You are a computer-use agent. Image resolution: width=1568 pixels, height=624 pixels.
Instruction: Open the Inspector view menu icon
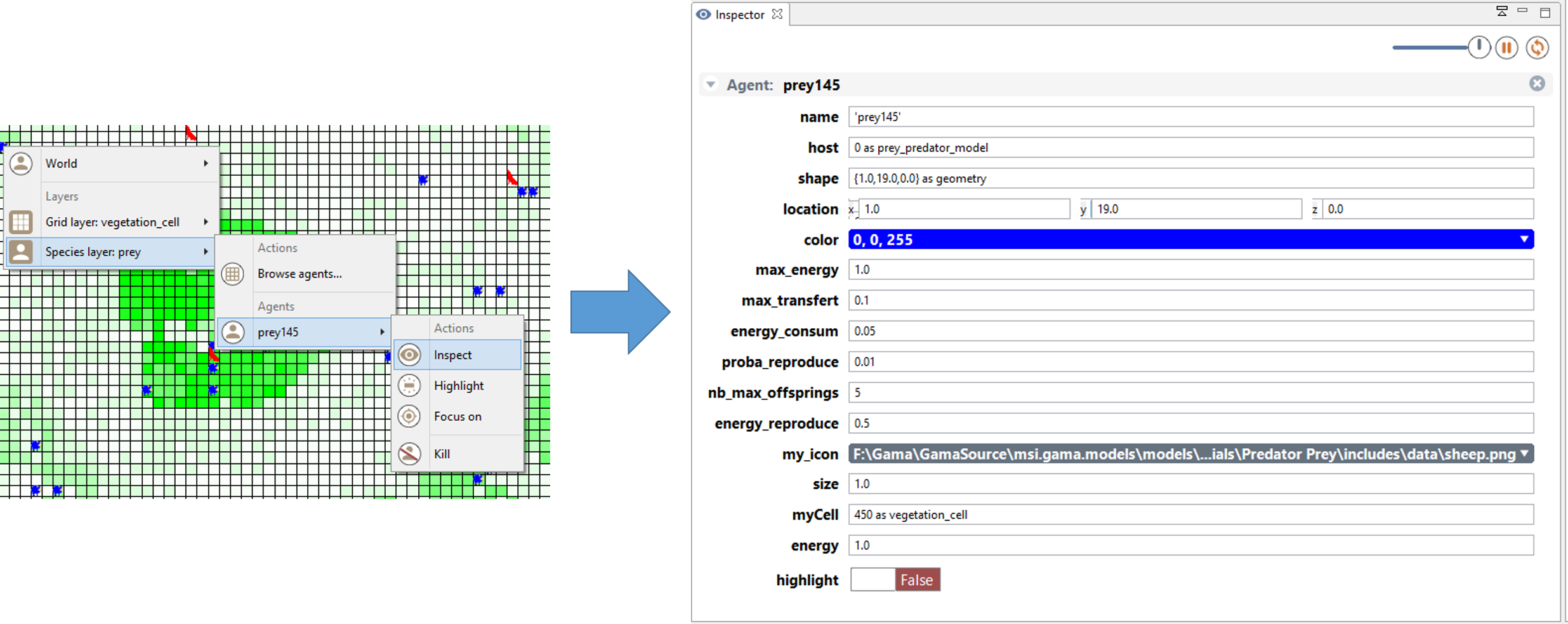click(1501, 11)
